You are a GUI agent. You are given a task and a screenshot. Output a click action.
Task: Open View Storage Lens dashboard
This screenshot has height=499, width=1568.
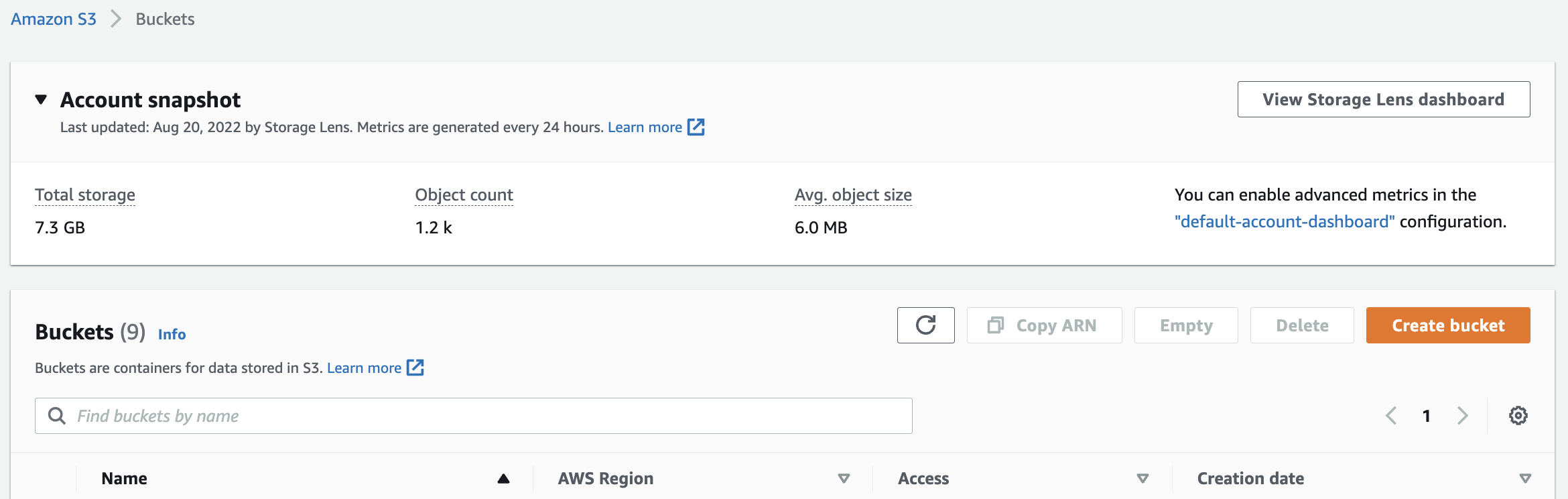pos(1383,99)
